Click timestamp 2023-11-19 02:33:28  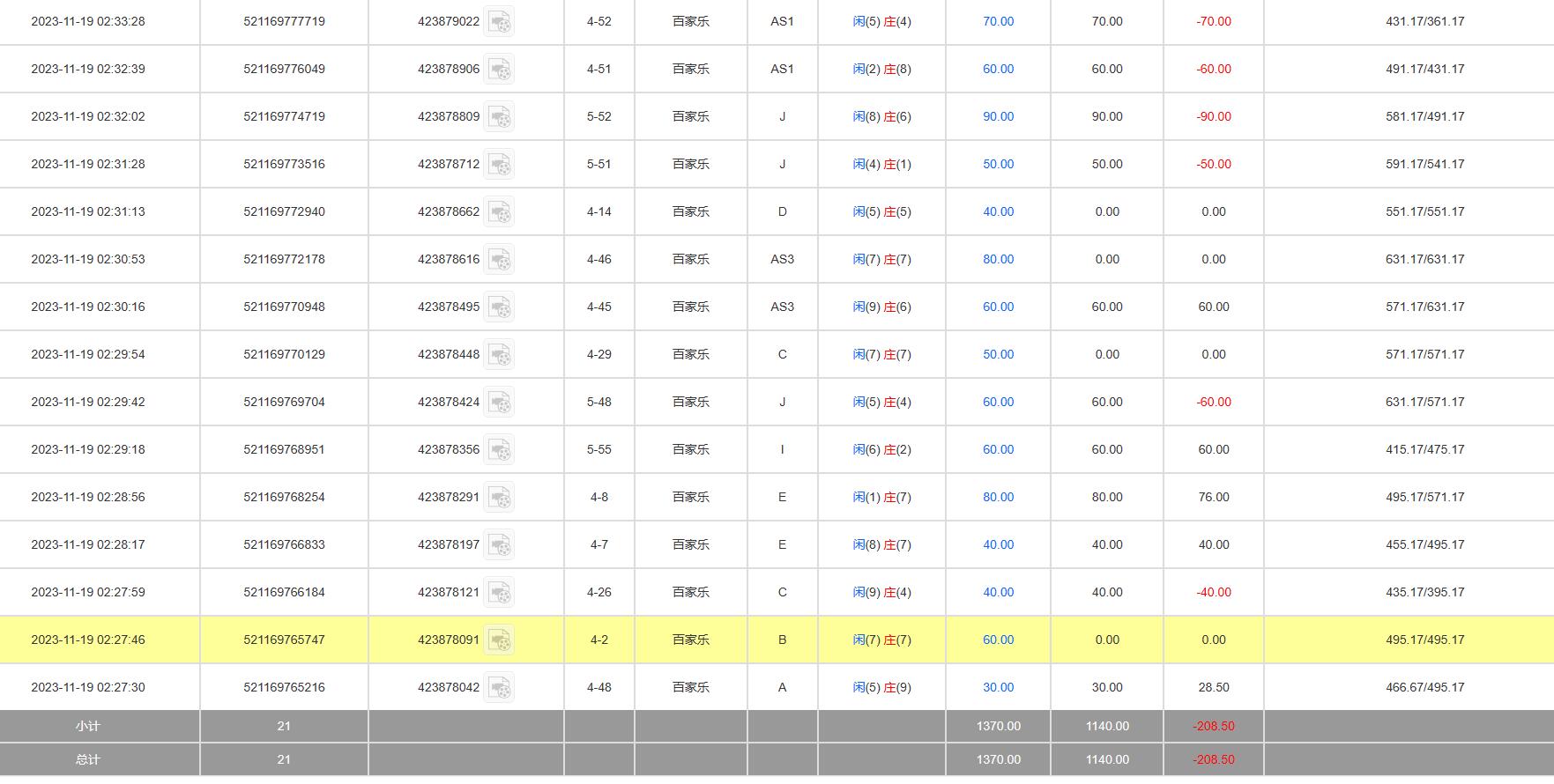88,21
